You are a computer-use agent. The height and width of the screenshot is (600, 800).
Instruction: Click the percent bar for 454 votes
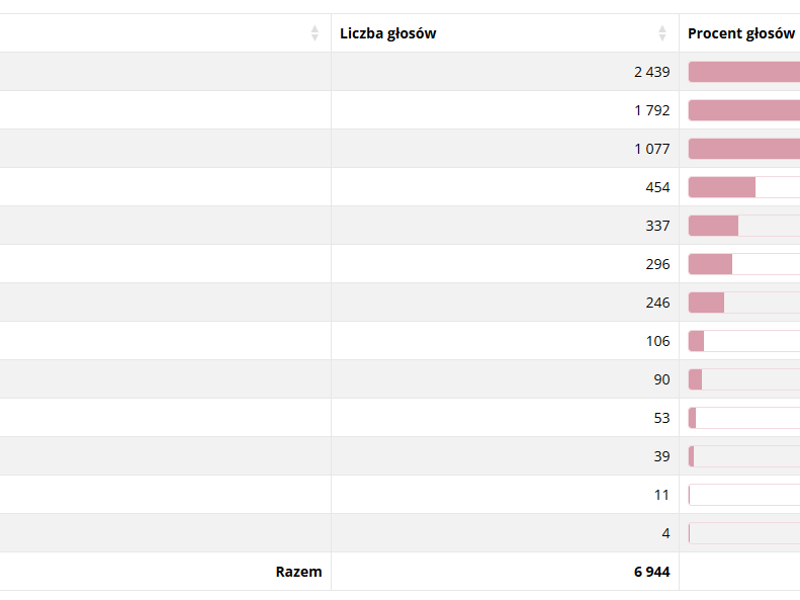point(744,187)
